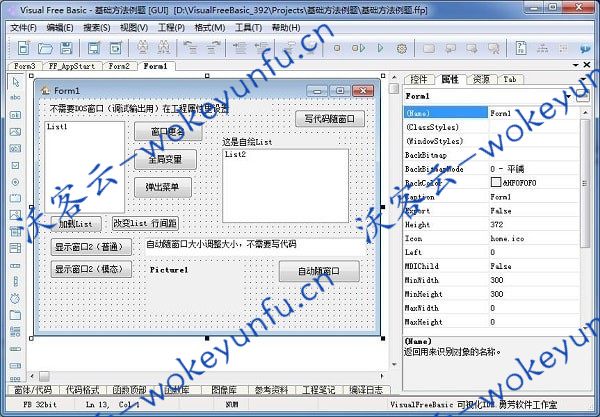Screen dimensions: 600x417
Task: Open the 编辑(E) menu
Action: pyautogui.click(x=60, y=28)
